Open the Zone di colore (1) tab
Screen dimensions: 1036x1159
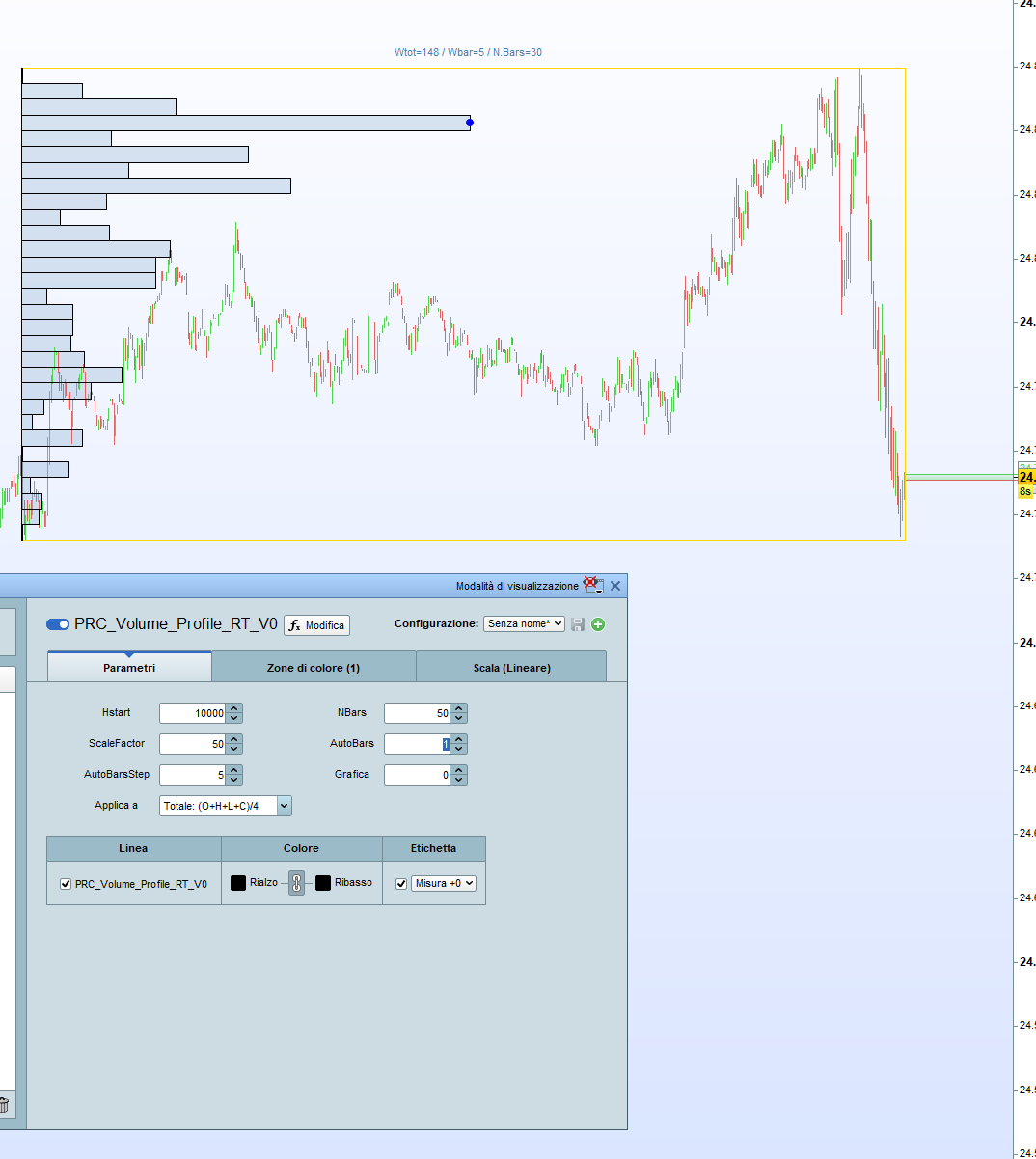click(314, 667)
